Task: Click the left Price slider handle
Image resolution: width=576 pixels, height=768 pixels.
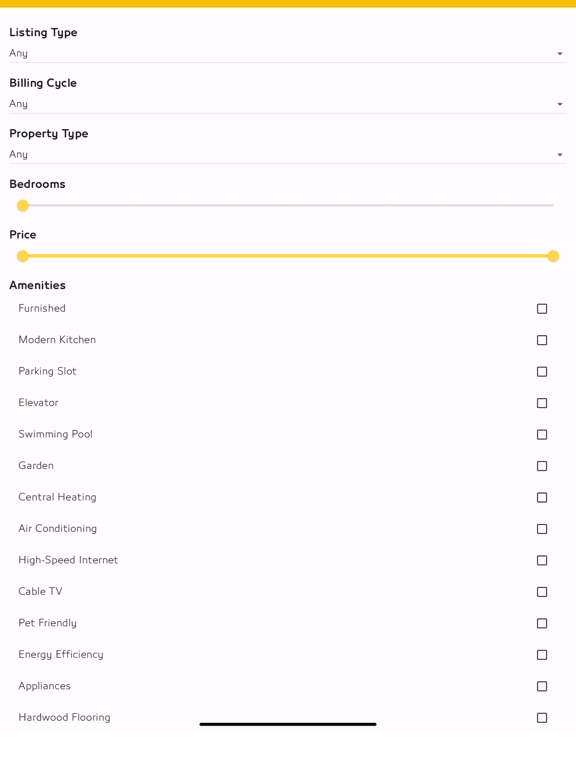Action: (23, 256)
